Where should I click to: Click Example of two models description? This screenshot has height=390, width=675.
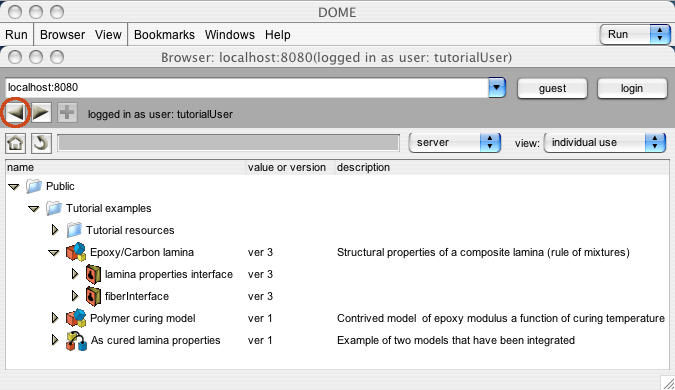pos(456,340)
